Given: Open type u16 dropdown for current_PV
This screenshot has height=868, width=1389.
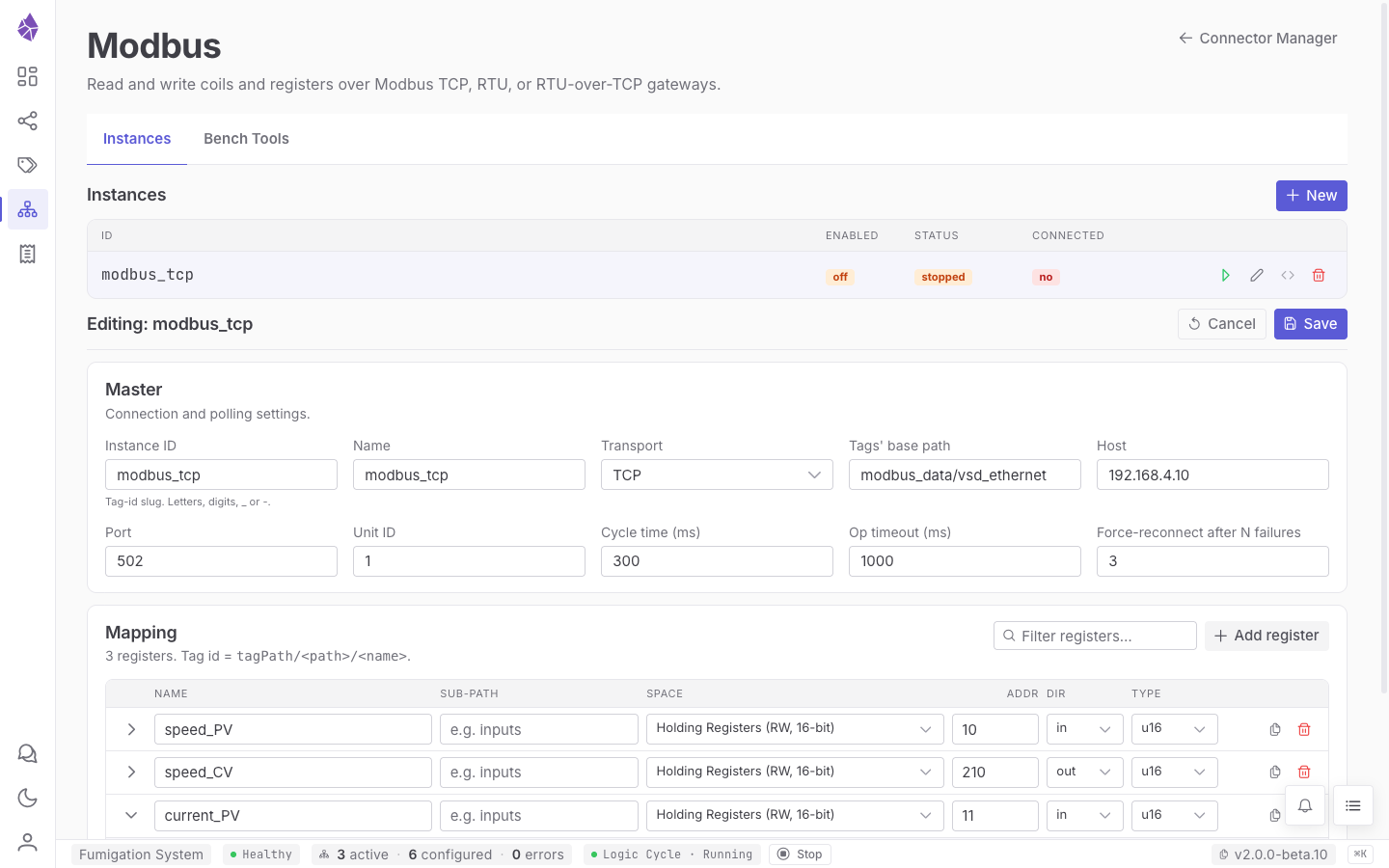Looking at the screenshot, I should pos(1174,815).
